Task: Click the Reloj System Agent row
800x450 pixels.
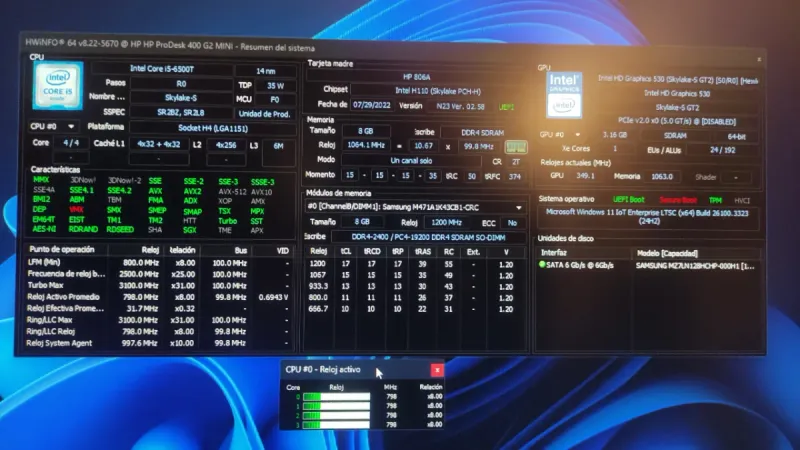Action: click(x=159, y=343)
